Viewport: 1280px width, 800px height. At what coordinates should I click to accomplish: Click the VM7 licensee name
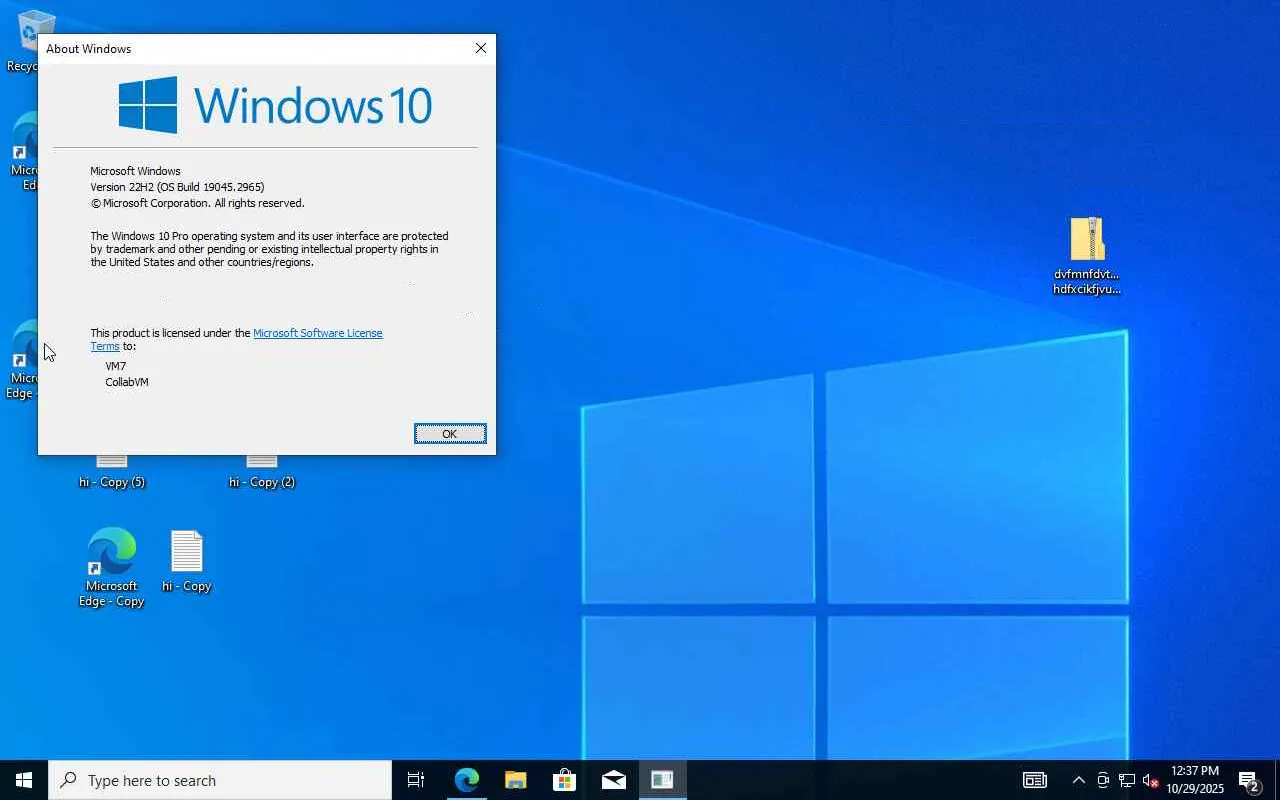point(116,366)
